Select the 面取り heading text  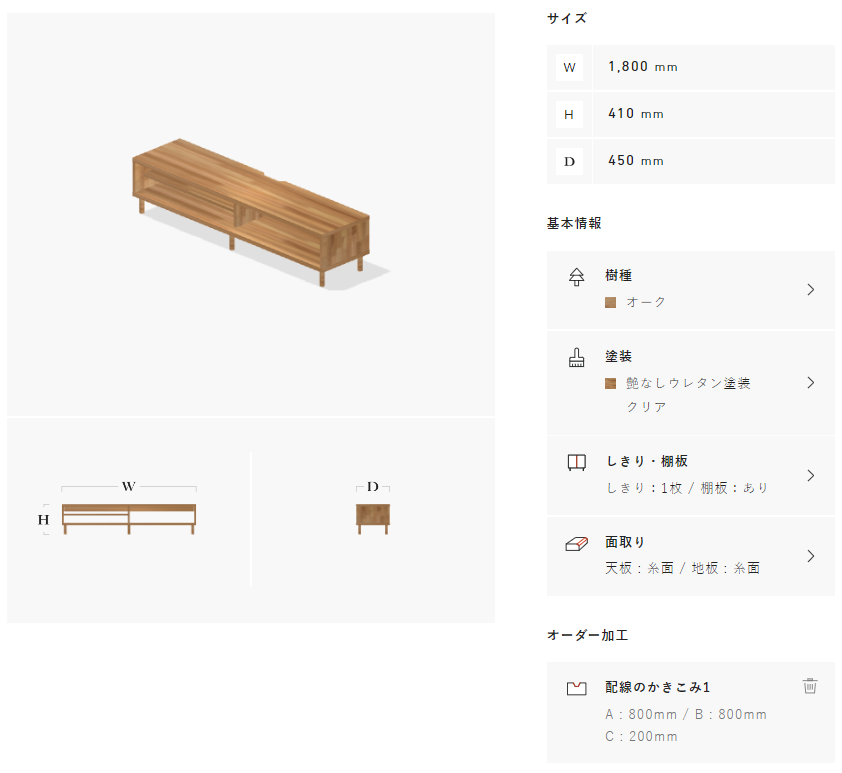[625, 542]
